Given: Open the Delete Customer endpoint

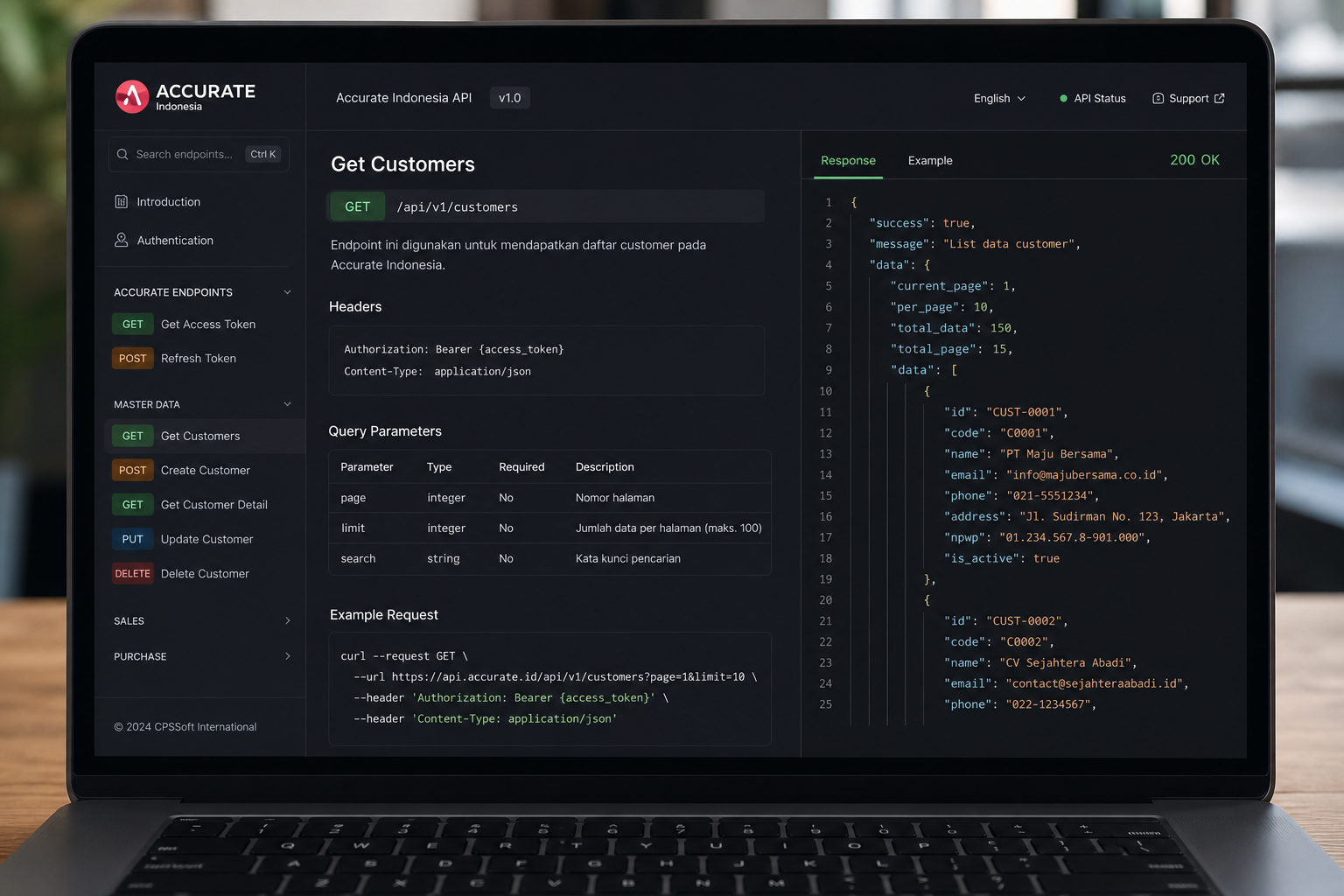Looking at the screenshot, I should (x=205, y=574).
